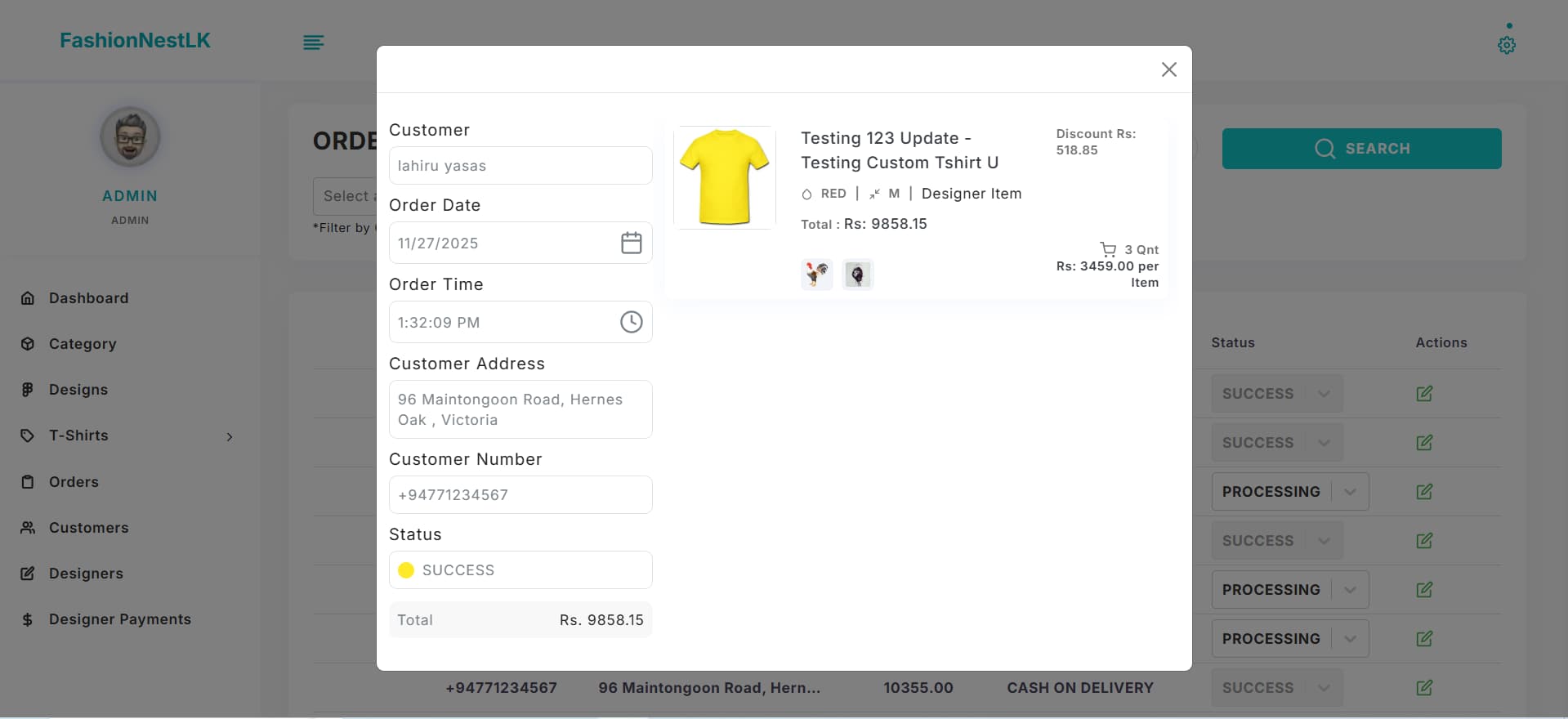Close the order details dialog
The image size is (1568, 719).
click(x=1168, y=69)
